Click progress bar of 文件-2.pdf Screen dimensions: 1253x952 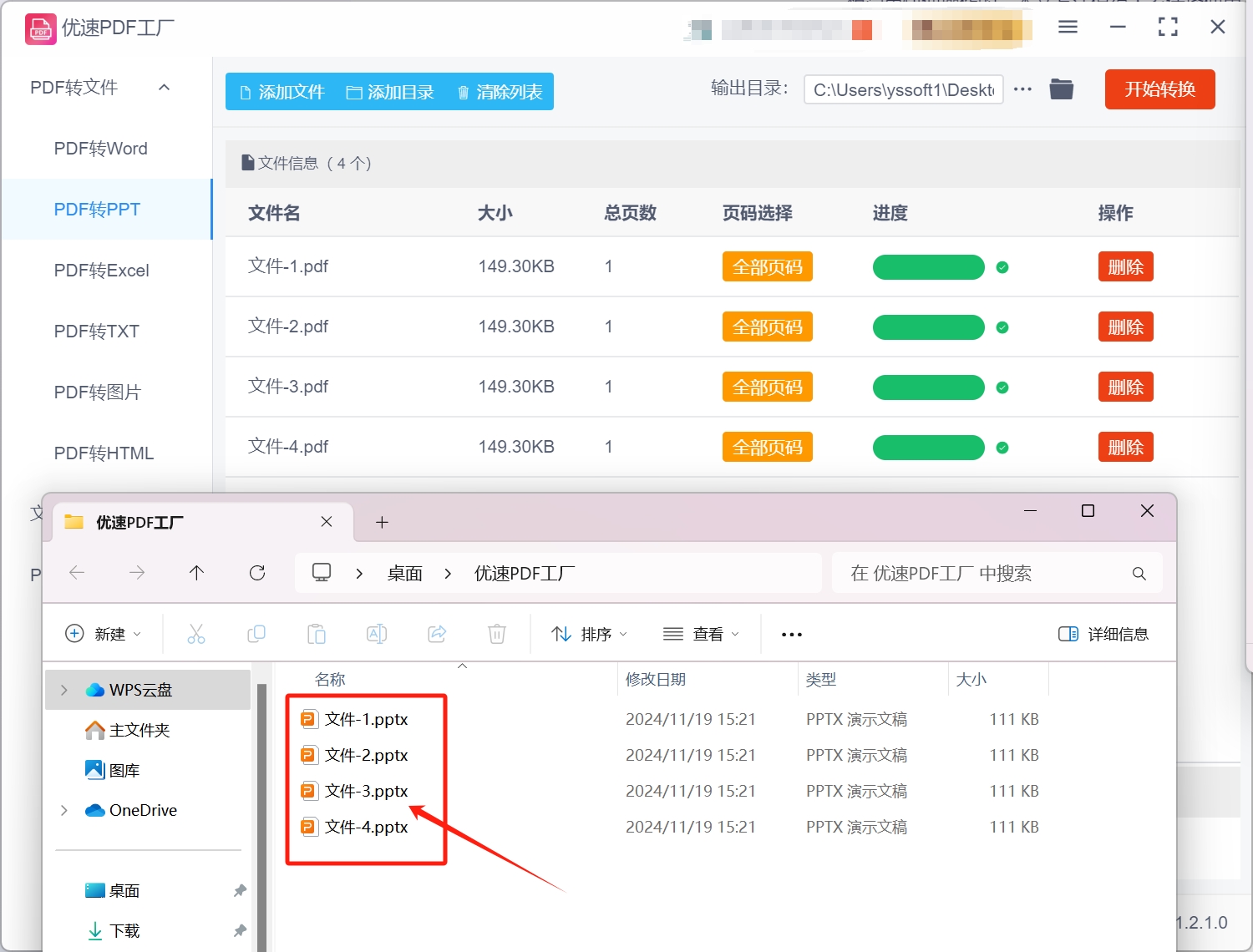[928, 327]
